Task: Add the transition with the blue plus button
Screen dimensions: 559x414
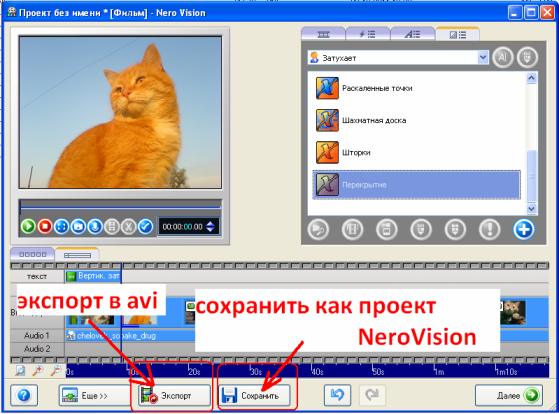Action: (x=524, y=229)
